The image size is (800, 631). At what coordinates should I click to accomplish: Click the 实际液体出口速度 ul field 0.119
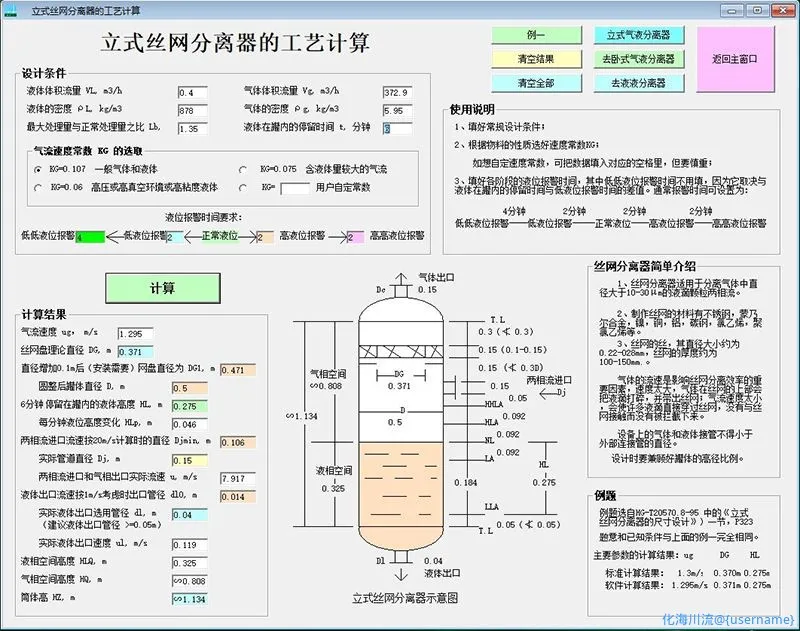(190, 545)
